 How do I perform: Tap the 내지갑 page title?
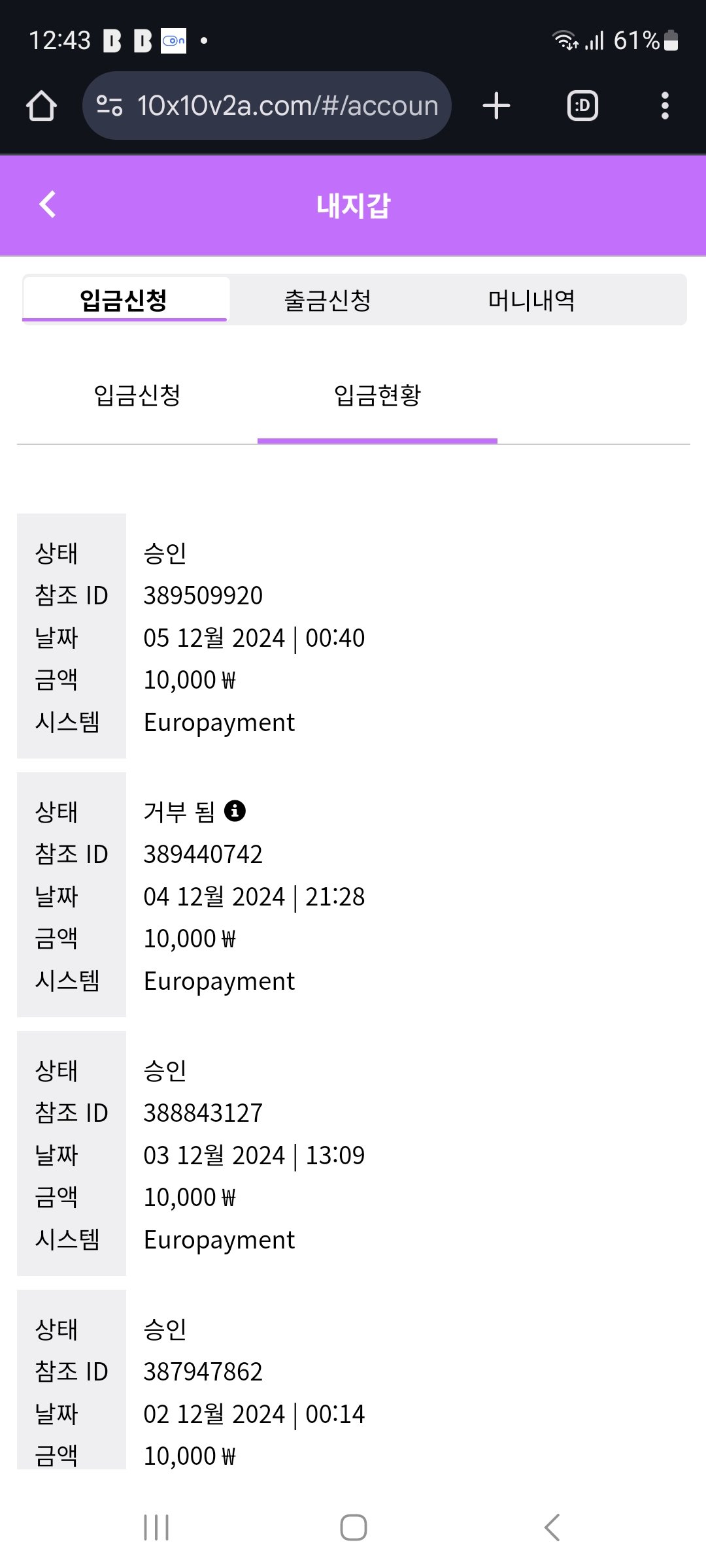pyautogui.click(x=353, y=206)
